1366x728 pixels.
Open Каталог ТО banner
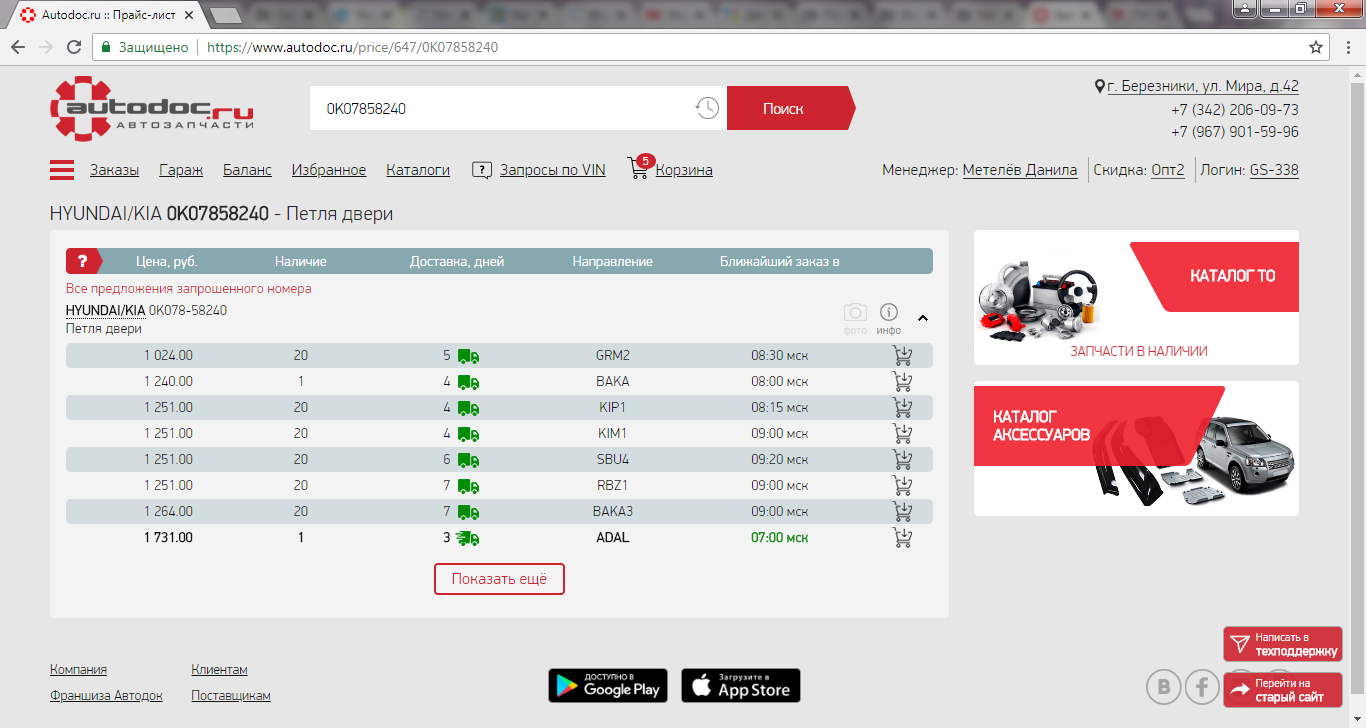click(1136, 297)
